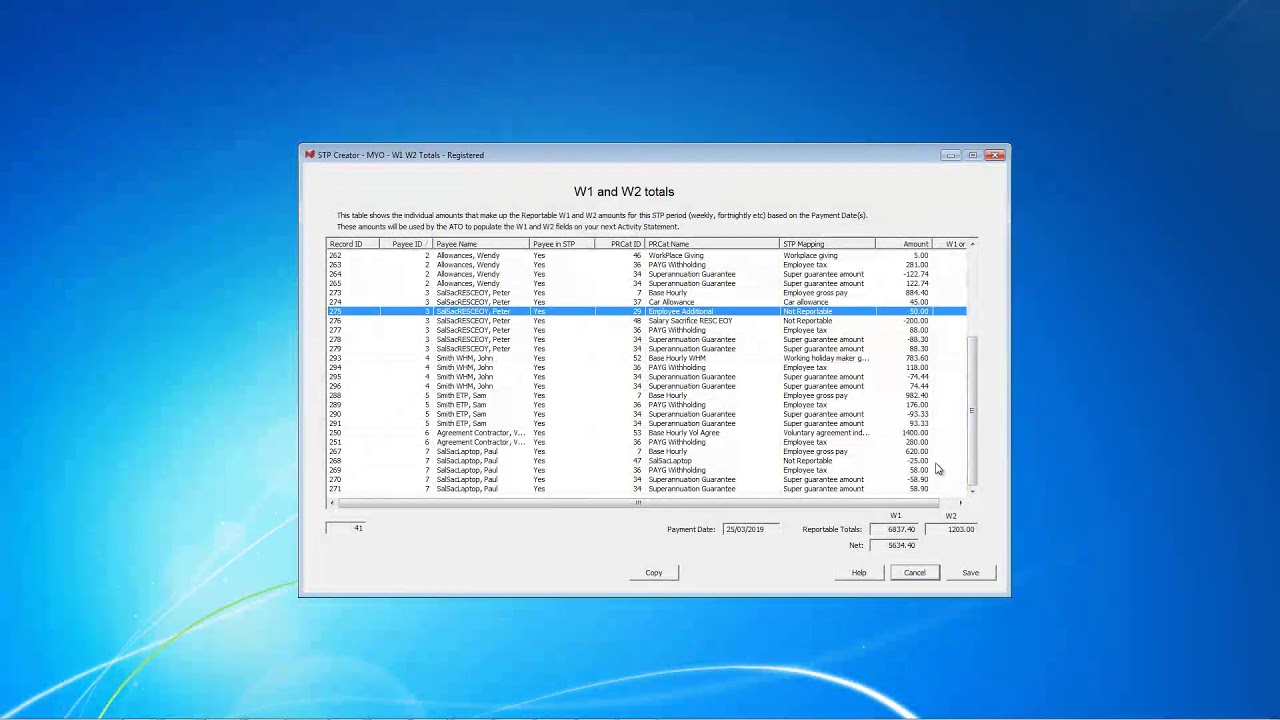Select record ID 291

pos(335,423)
